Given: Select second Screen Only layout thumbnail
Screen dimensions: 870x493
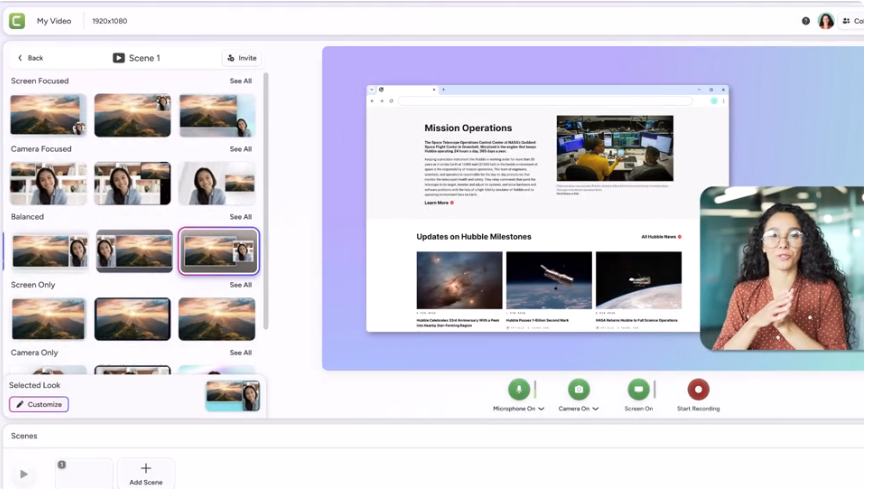Looking at the screenshot, I should [133, 319].
